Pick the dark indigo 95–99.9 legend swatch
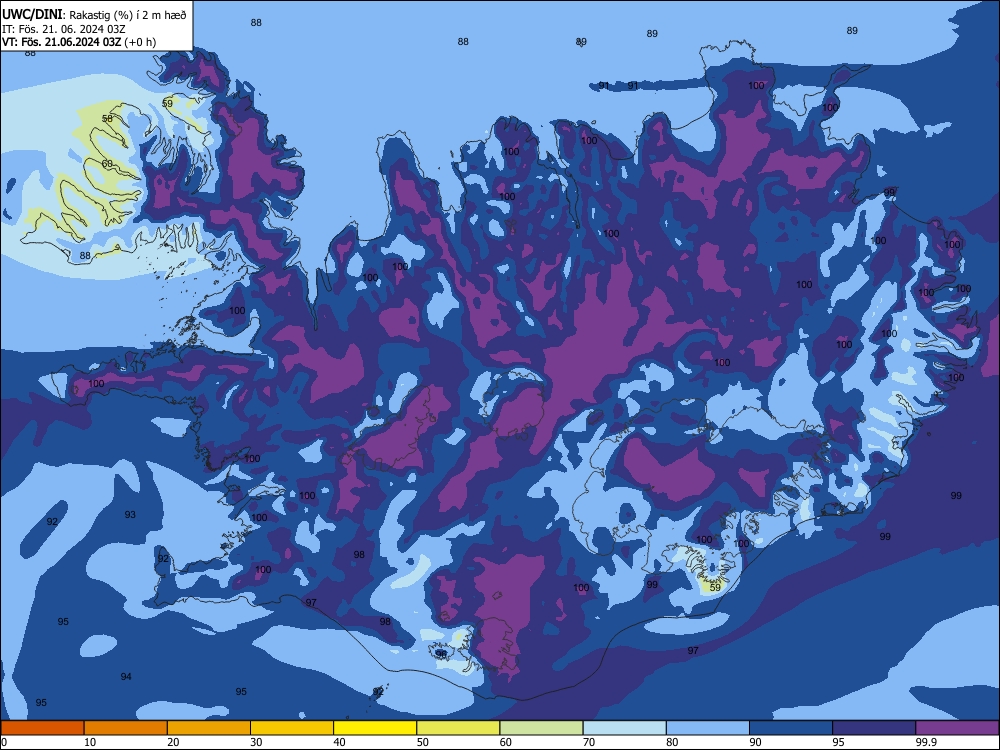This screenshot has height=750, width=1000. pos(874,728)
